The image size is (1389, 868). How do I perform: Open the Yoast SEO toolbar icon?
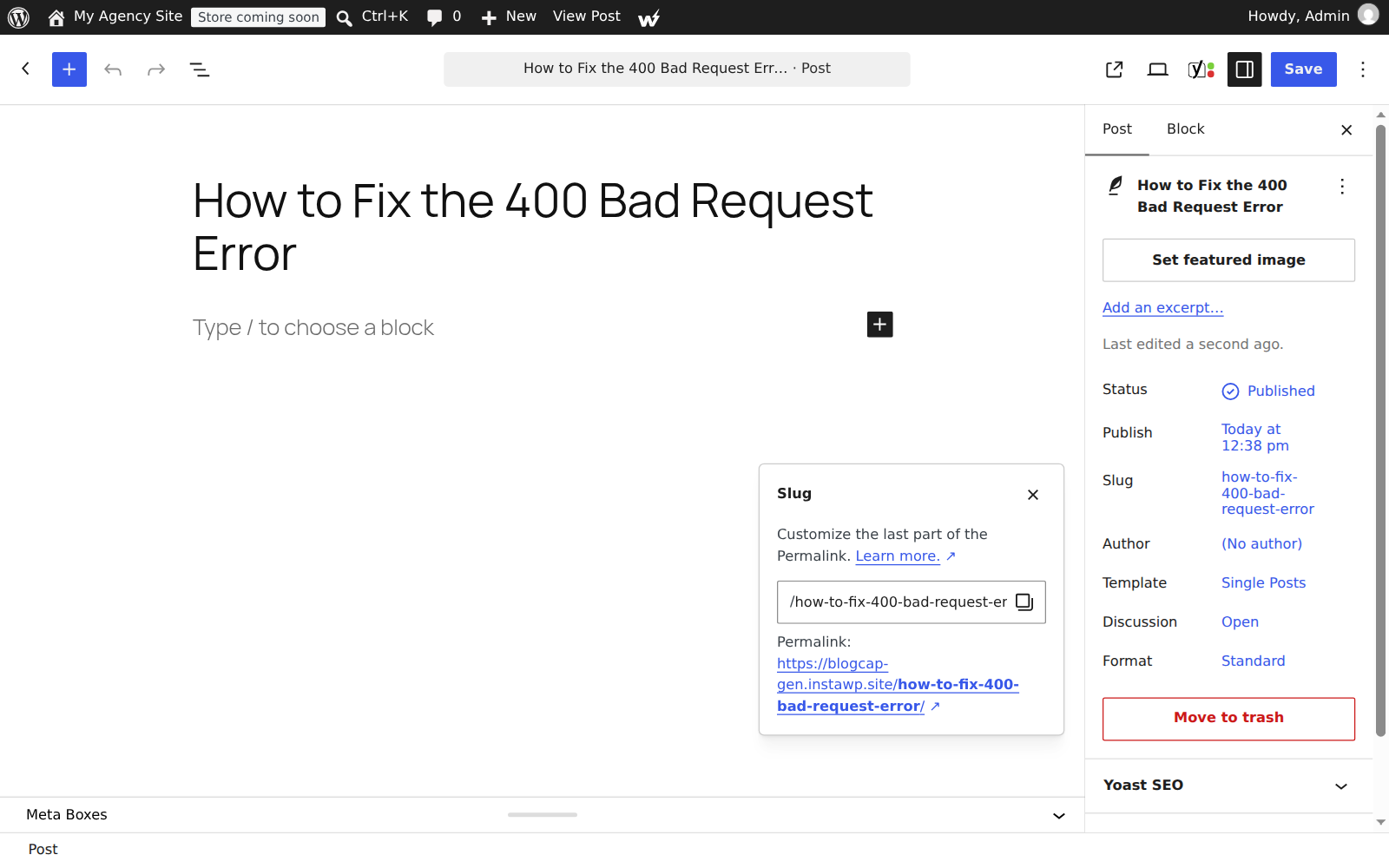tap(1201, 69)
